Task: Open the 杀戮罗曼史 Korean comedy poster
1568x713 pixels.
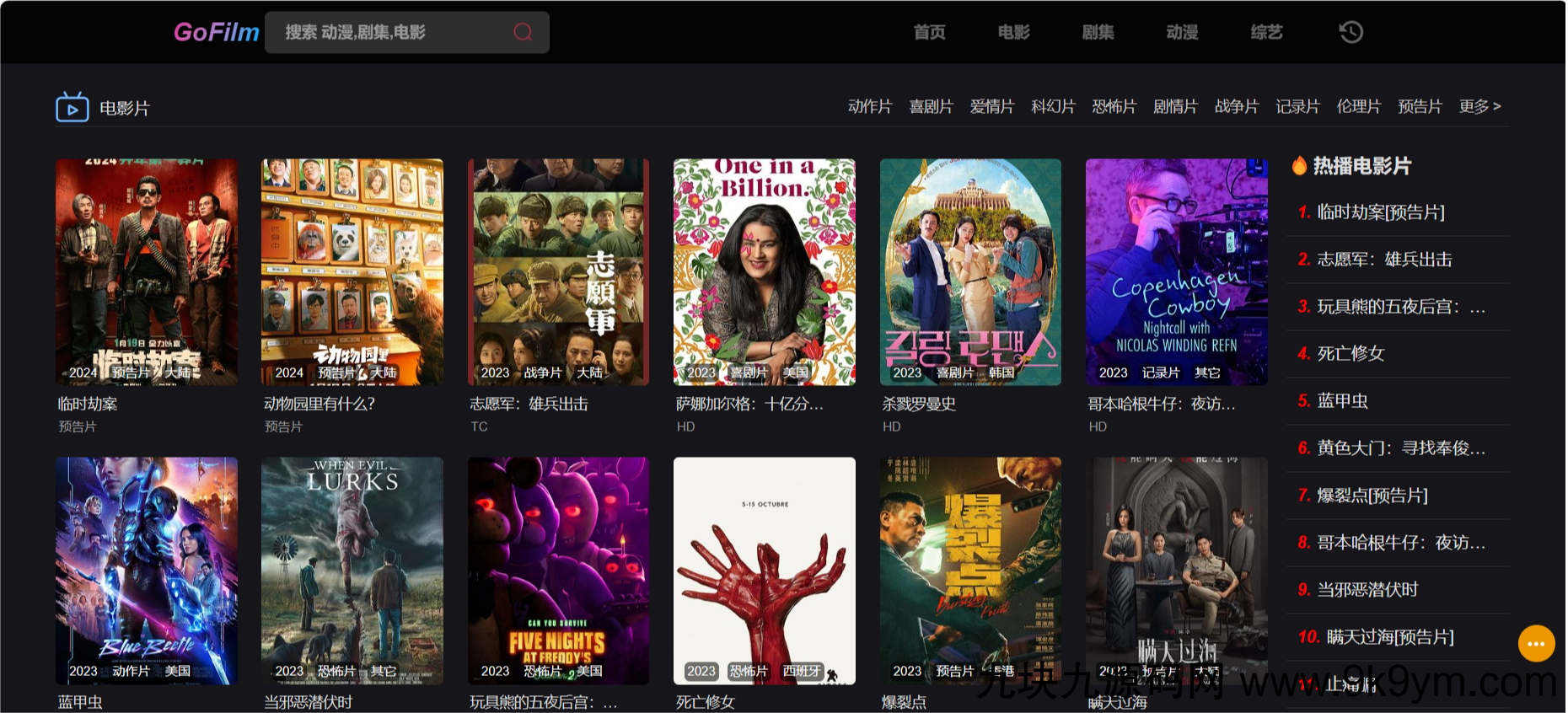Action: pos(971,272)
